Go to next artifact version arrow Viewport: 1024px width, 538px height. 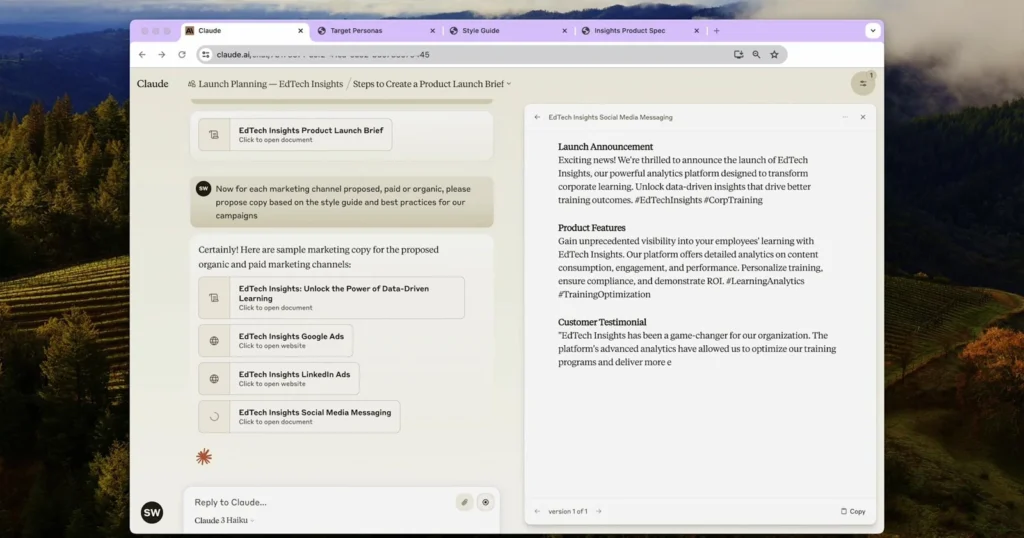pyautogui.click(x=599, y=511)
